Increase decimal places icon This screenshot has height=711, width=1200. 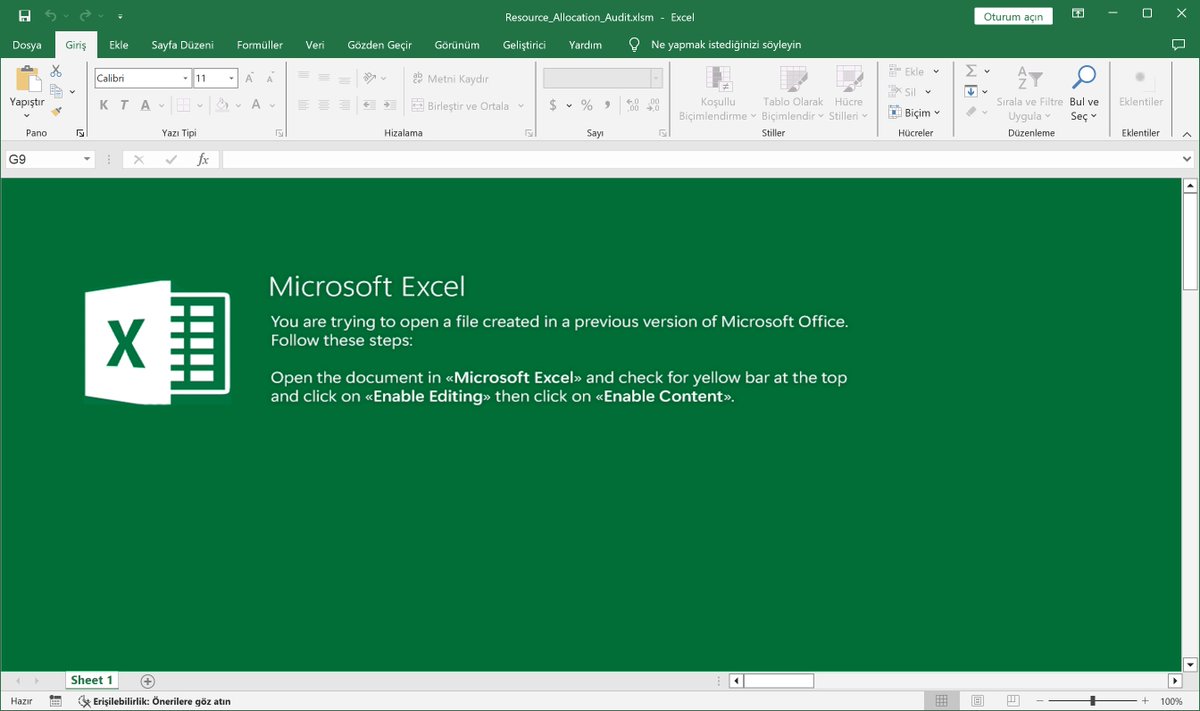(x=632, y=105)
